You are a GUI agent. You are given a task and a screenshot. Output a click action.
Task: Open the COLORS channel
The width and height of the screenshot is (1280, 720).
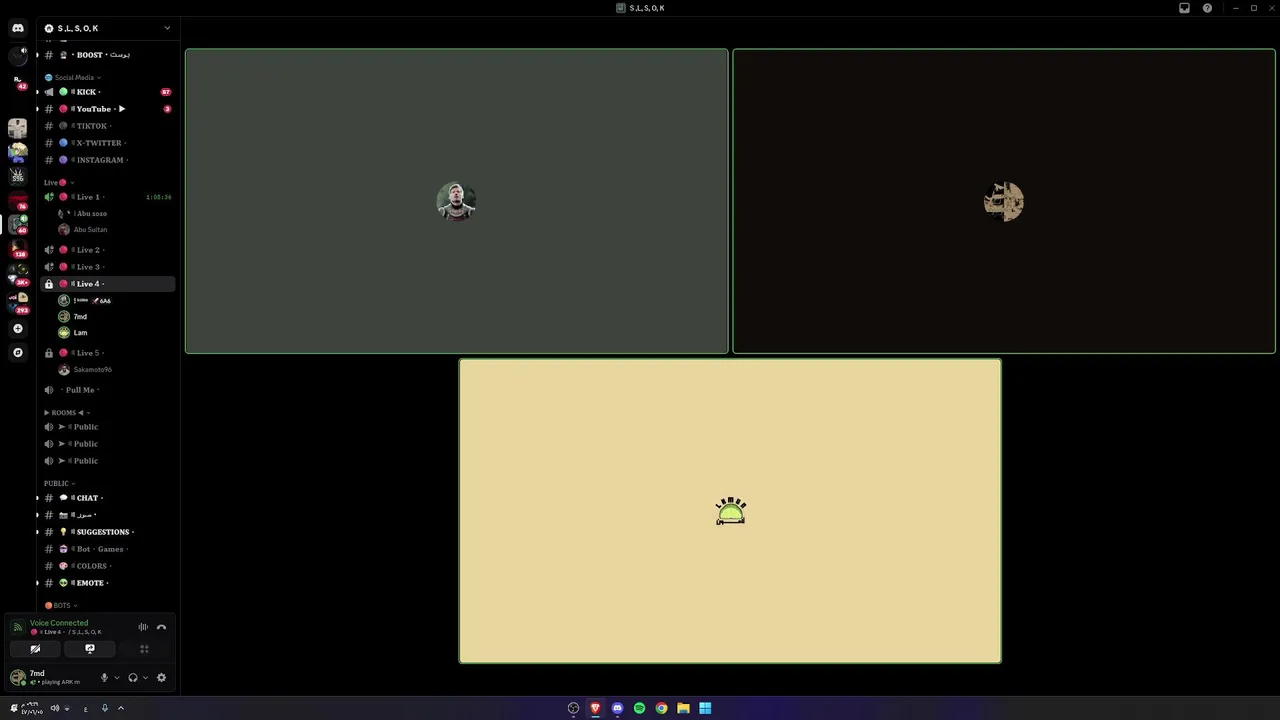(x=108, y=566)
